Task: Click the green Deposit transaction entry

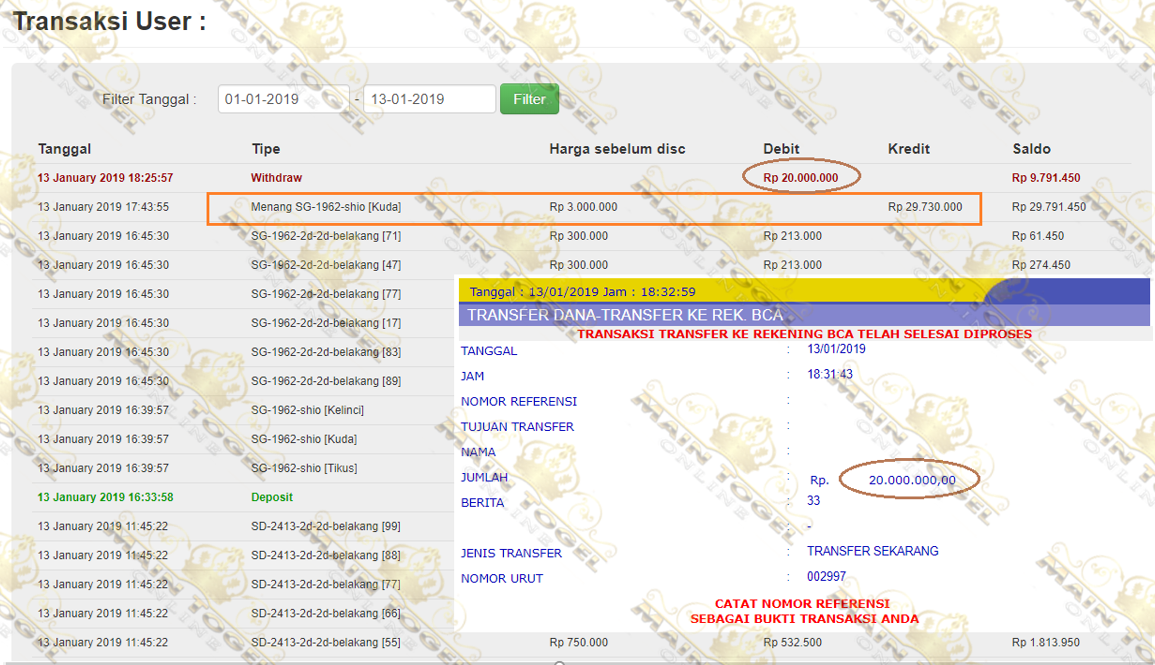Action: pyautogui.click(x=272, y=497)
